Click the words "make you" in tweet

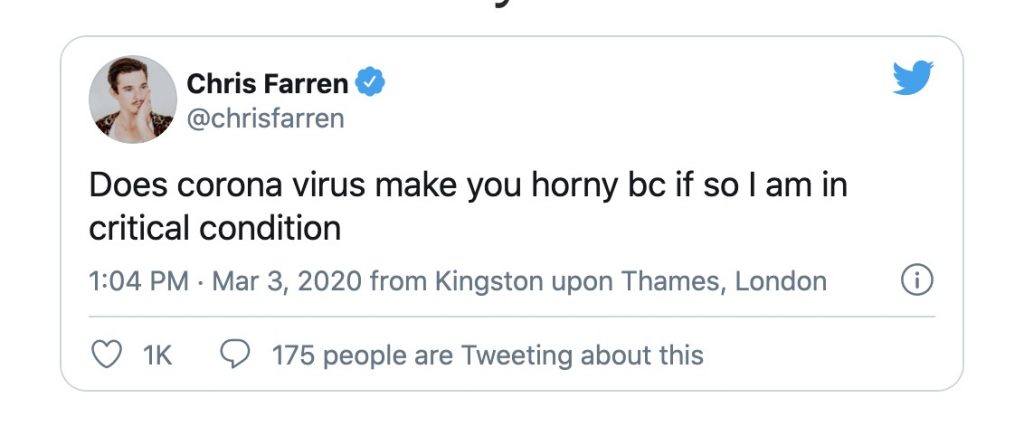coord(423,186)
